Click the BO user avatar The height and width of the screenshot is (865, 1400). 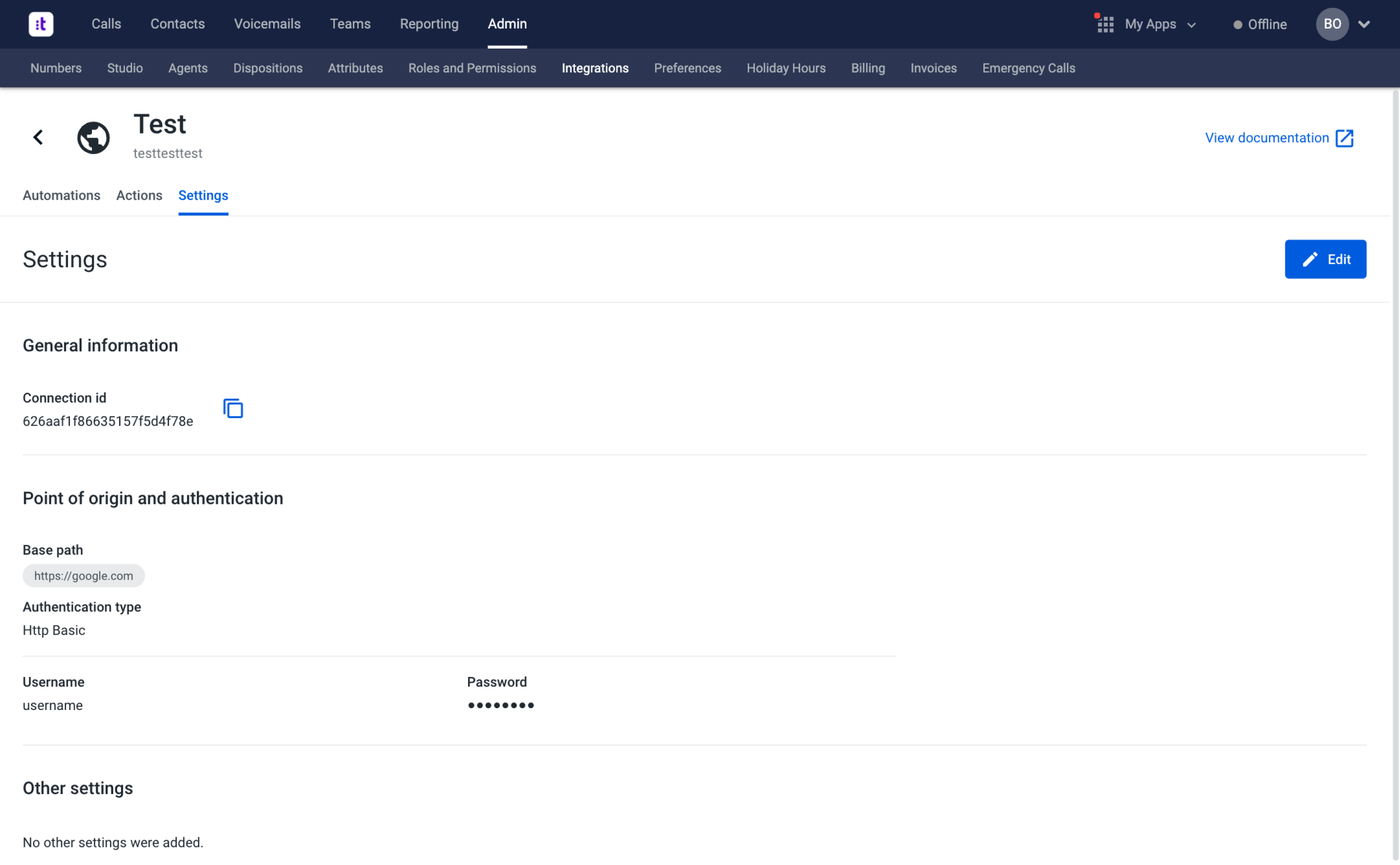click(x=1331, y=24)
